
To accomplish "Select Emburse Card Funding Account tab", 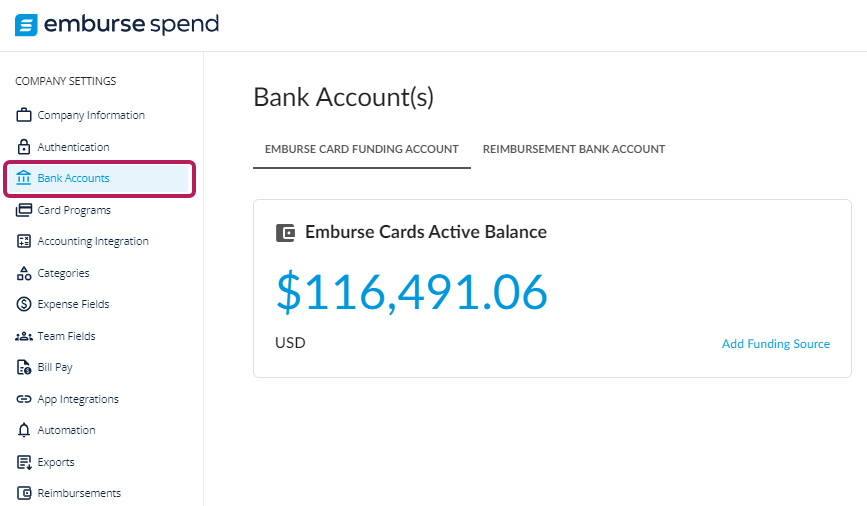I will pos(362,149).
